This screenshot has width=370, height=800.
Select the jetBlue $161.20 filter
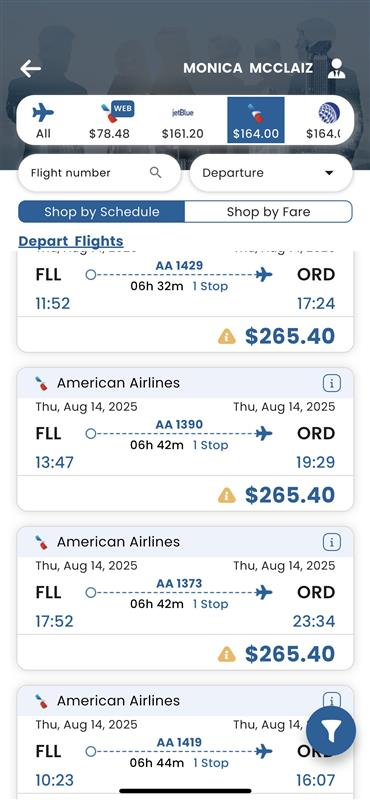tap(182, 120)
